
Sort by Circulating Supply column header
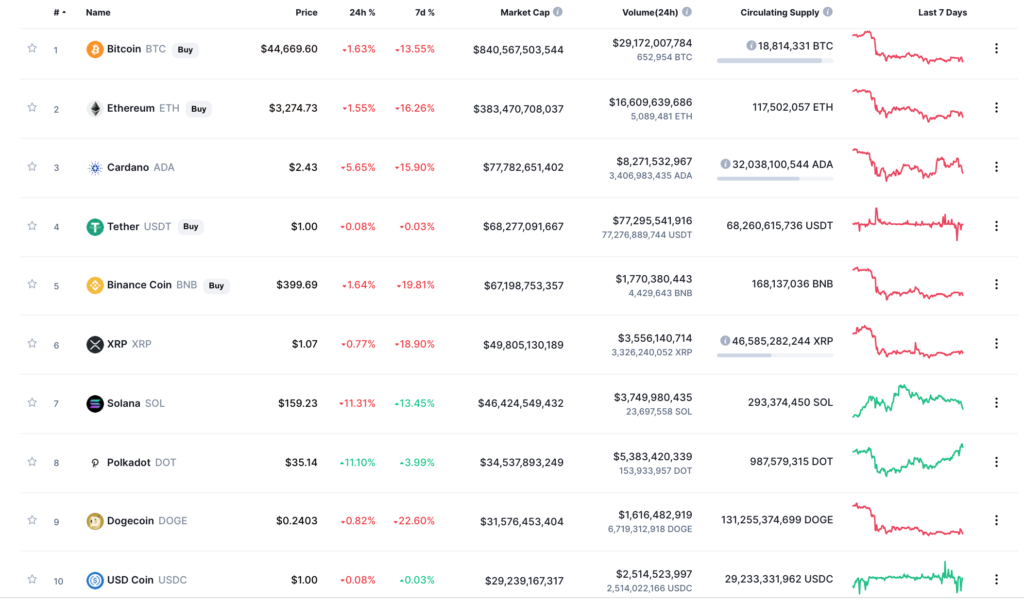pyautogui.click(x=779, y=12)
